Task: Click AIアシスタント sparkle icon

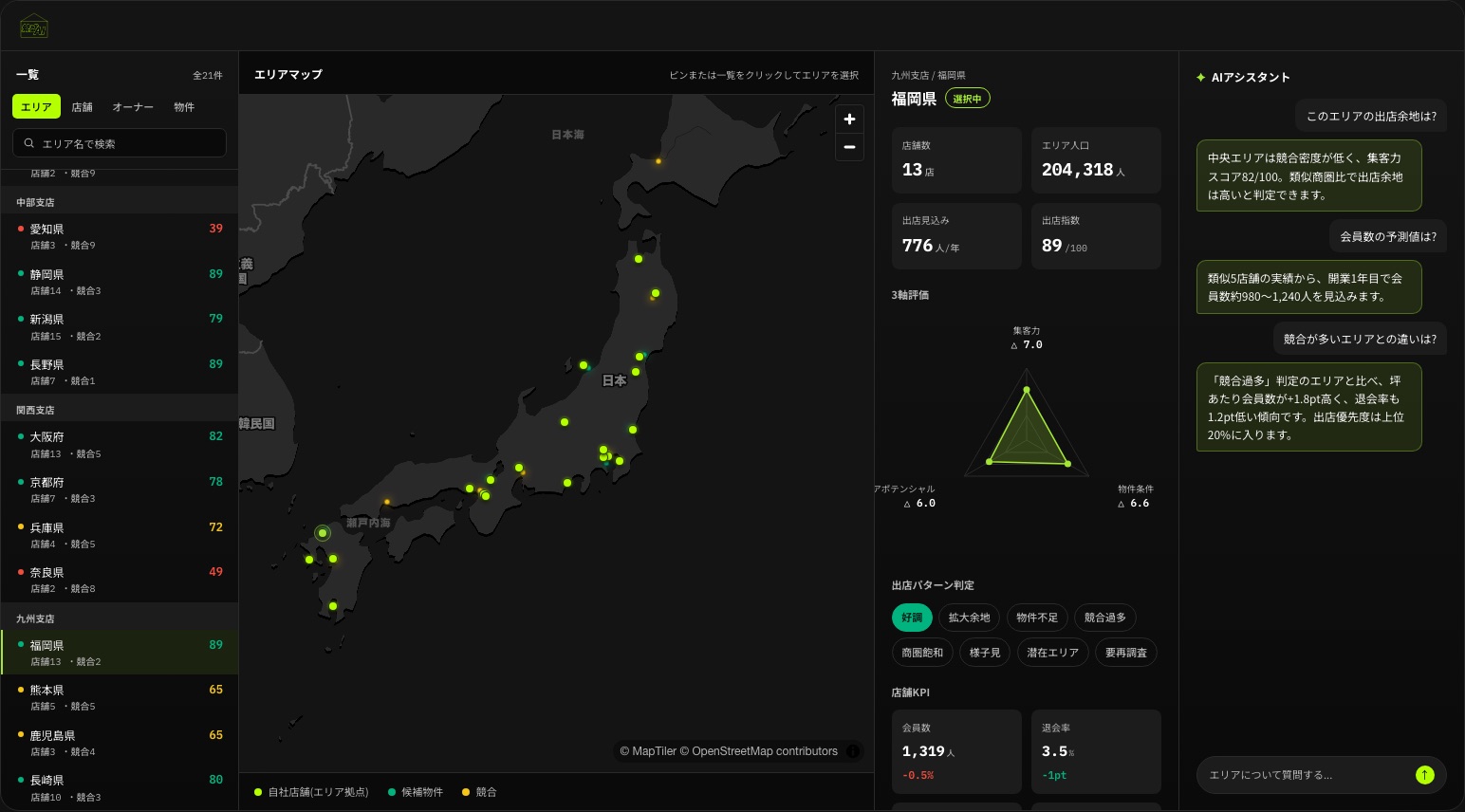Action: 1201,77
